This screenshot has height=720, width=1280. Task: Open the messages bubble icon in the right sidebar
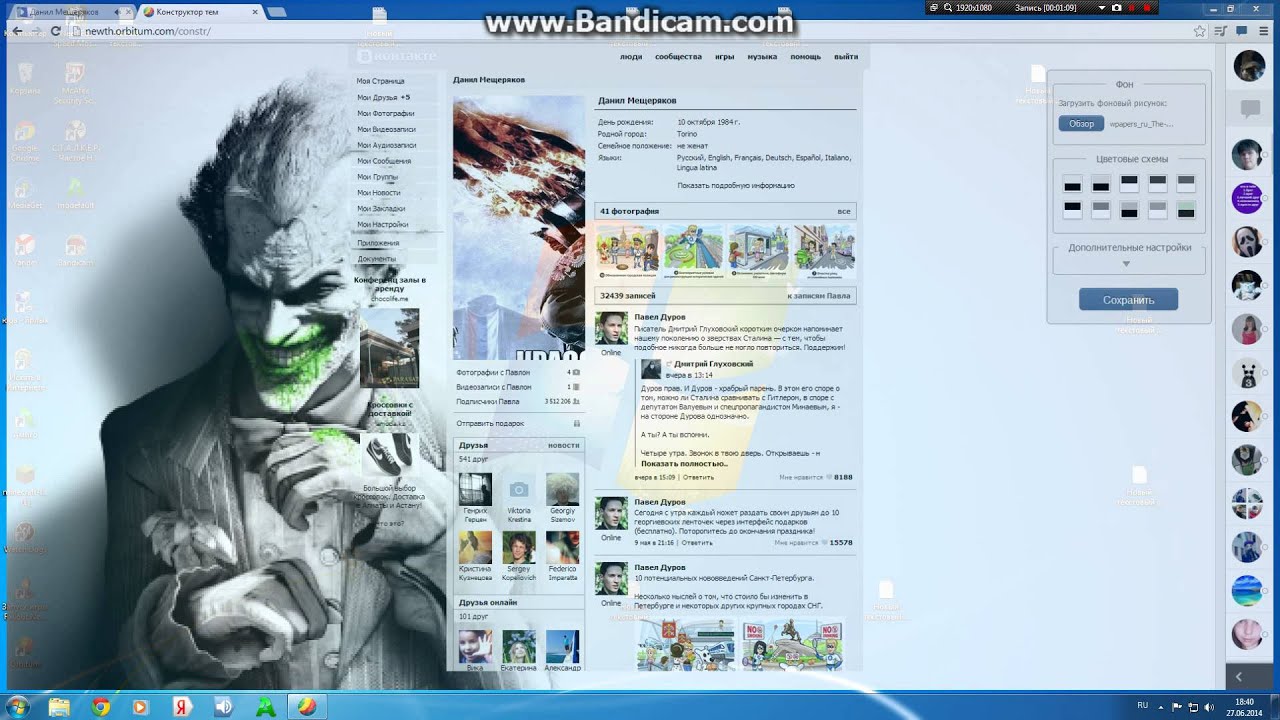pos(1249,108)
